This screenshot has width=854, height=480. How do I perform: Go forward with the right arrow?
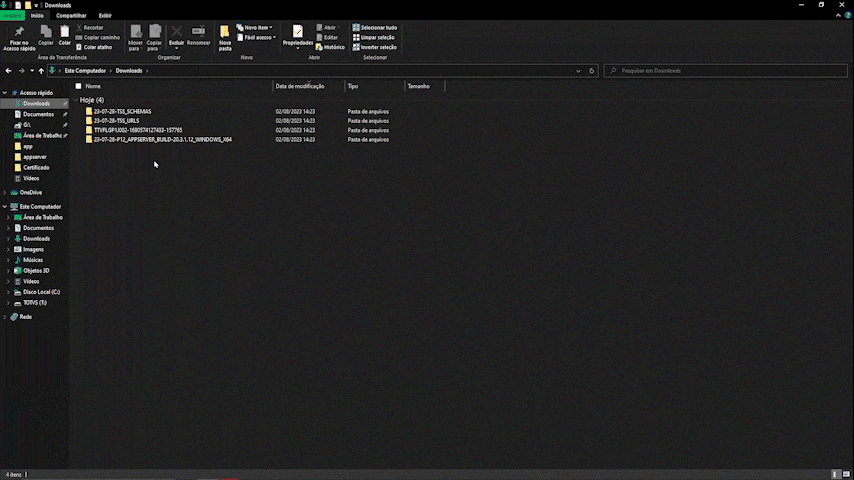[21, 70]
